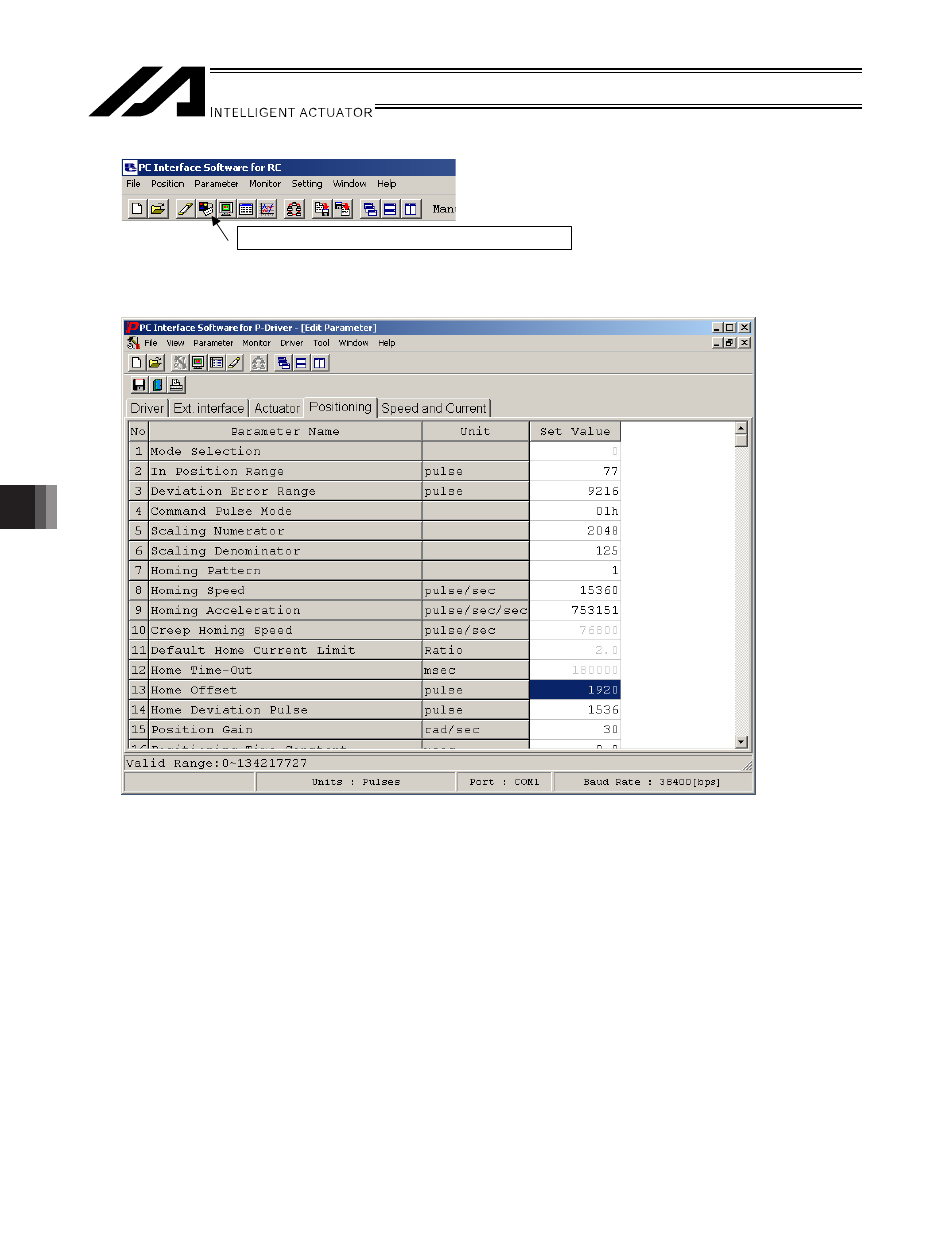Select the Home Offset value 1920
The width and height of the screenshot is (952, 1233).
click(575, 690)
